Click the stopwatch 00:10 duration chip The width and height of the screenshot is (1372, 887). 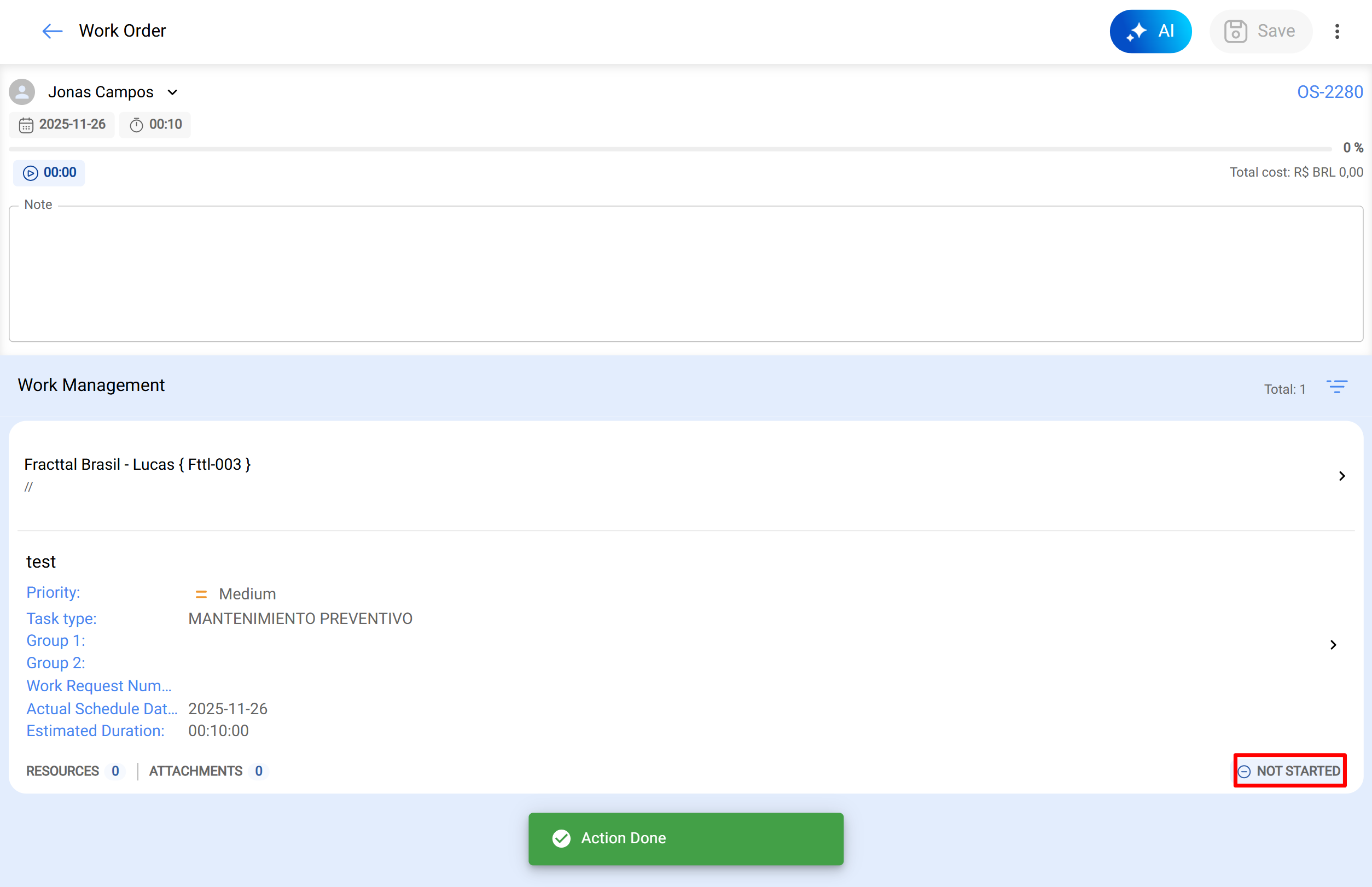(155, 125)
